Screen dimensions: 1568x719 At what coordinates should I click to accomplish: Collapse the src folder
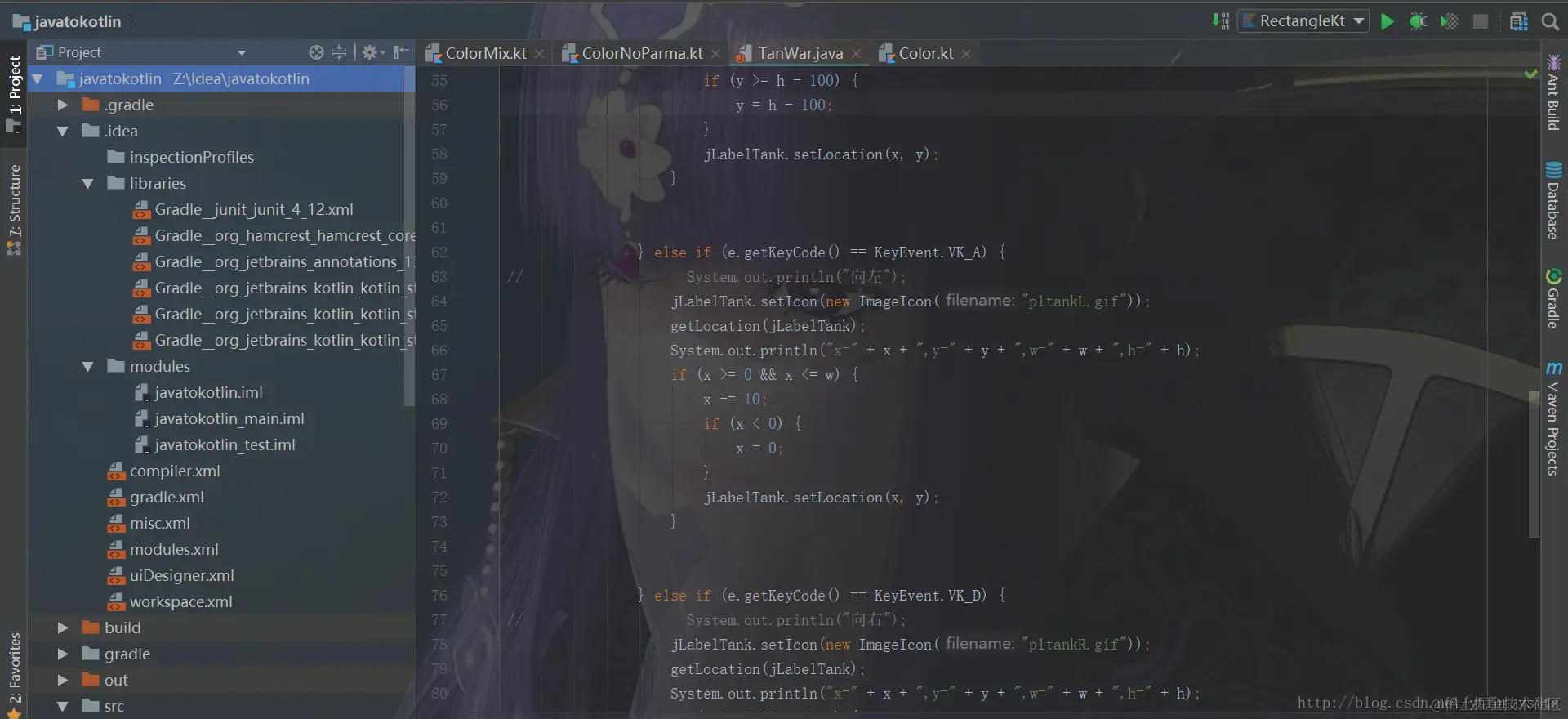pos(62,707)
